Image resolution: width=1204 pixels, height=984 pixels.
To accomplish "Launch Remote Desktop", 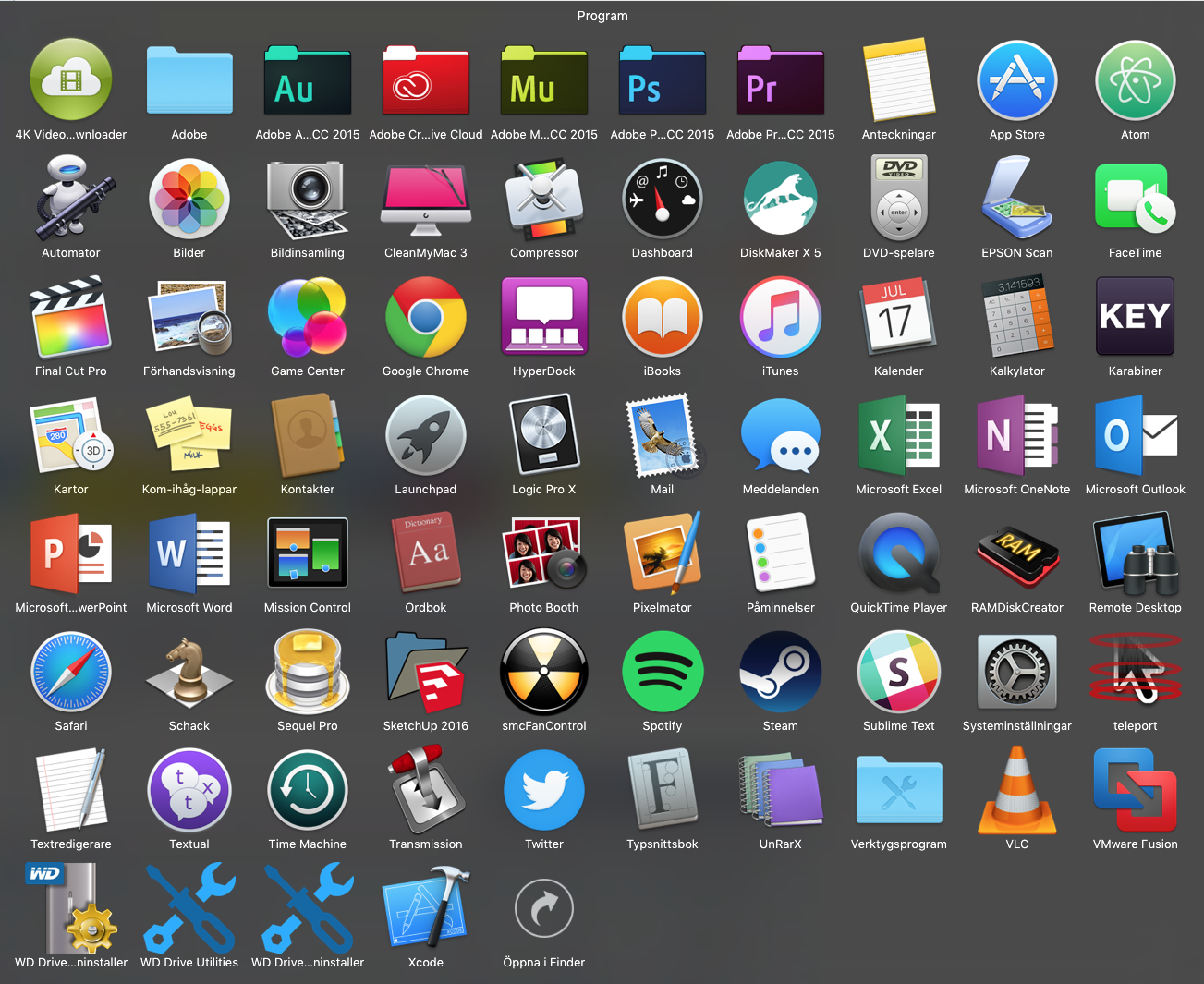I will tap(1136, 553).
